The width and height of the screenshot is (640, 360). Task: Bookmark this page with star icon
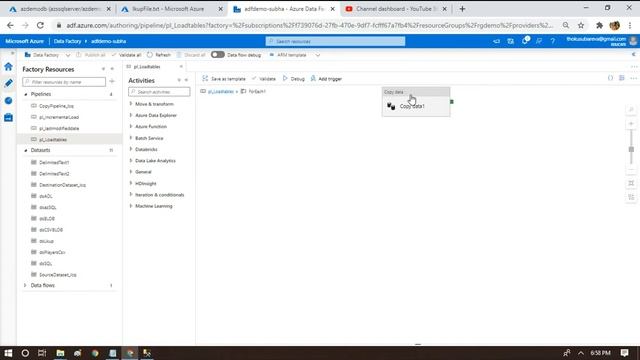pos(581,25)
